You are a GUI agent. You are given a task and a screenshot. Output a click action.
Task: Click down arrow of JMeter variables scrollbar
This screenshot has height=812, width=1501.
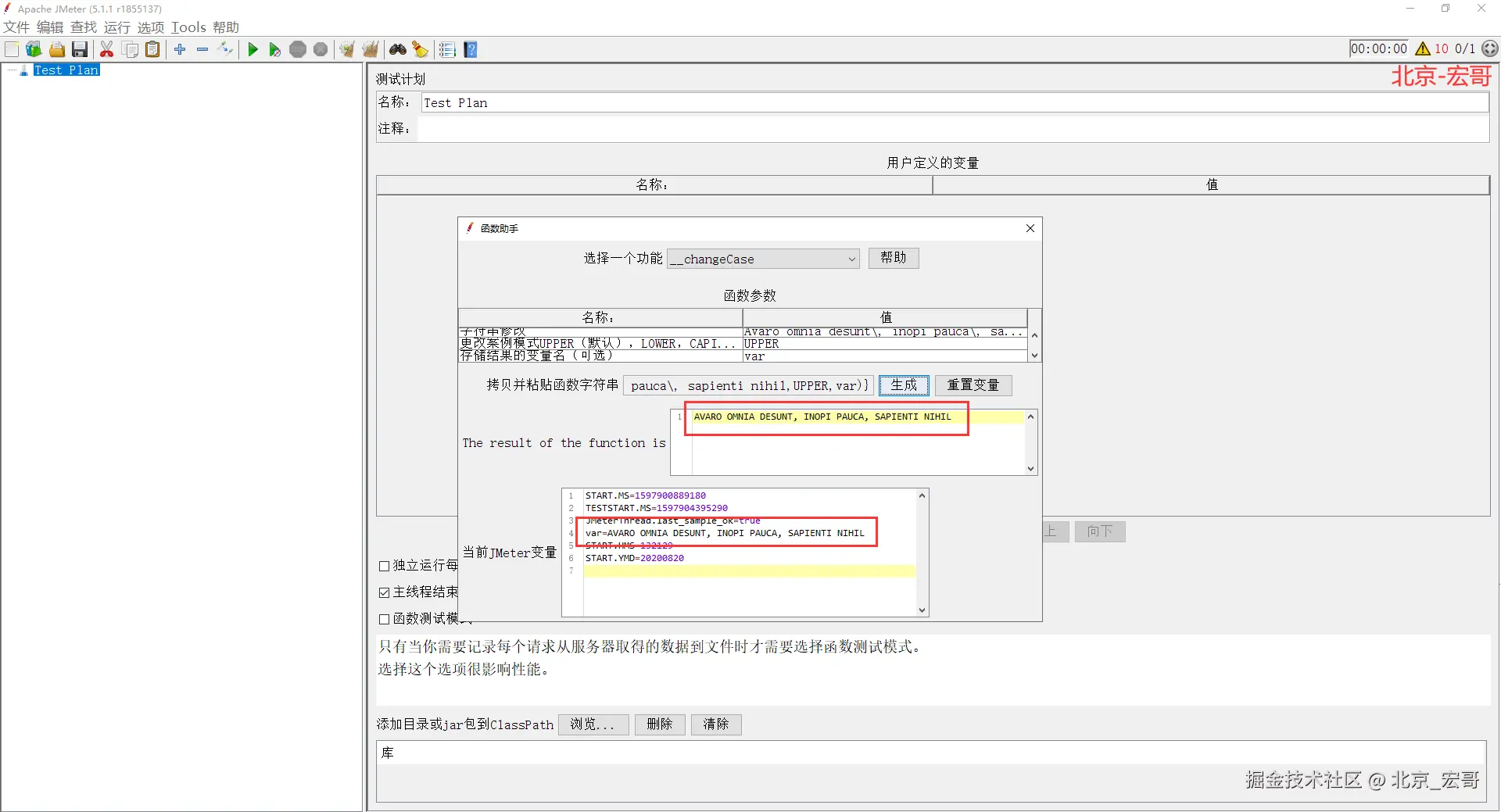(x=922, y=610)
